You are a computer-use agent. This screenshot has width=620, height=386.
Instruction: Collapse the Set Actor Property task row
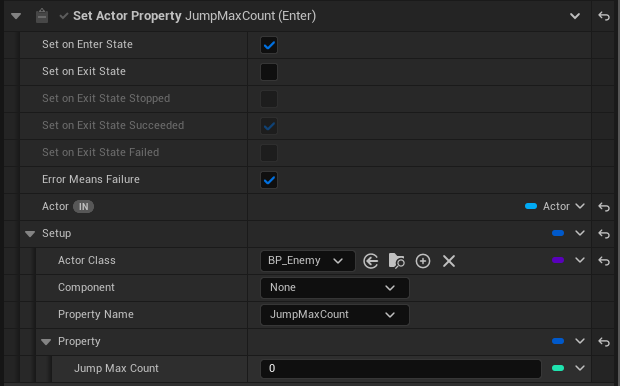(x=16, y=16)
